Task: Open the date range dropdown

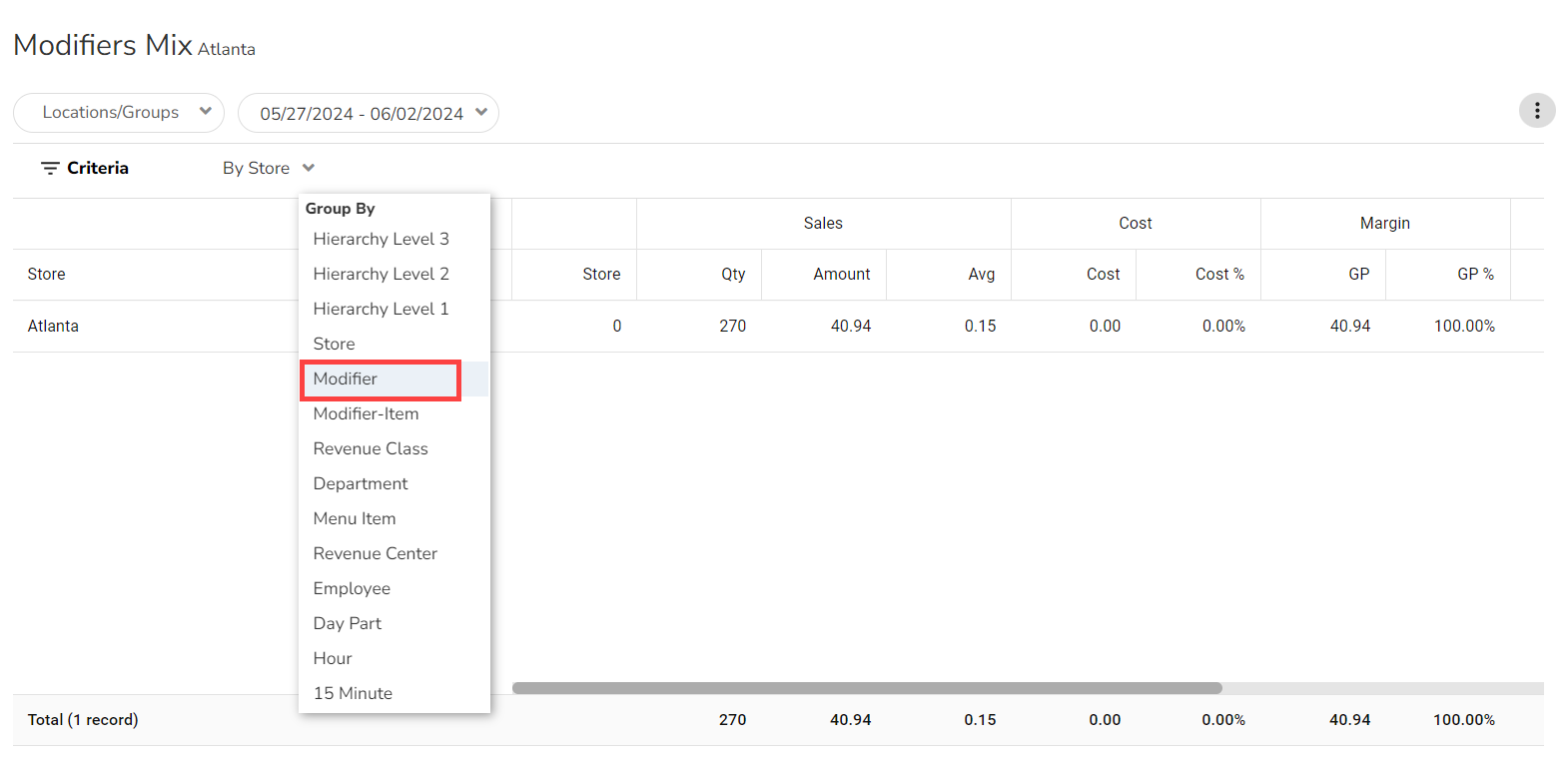Action: [368, 114]
